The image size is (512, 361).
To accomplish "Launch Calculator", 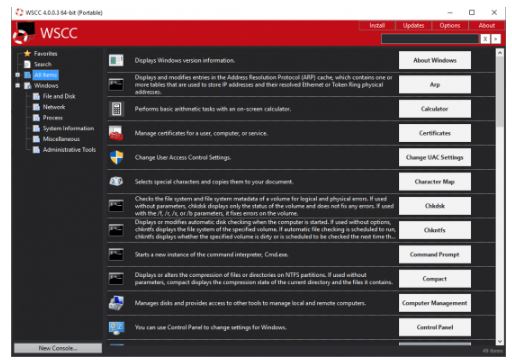I will [x=435, y=109].
